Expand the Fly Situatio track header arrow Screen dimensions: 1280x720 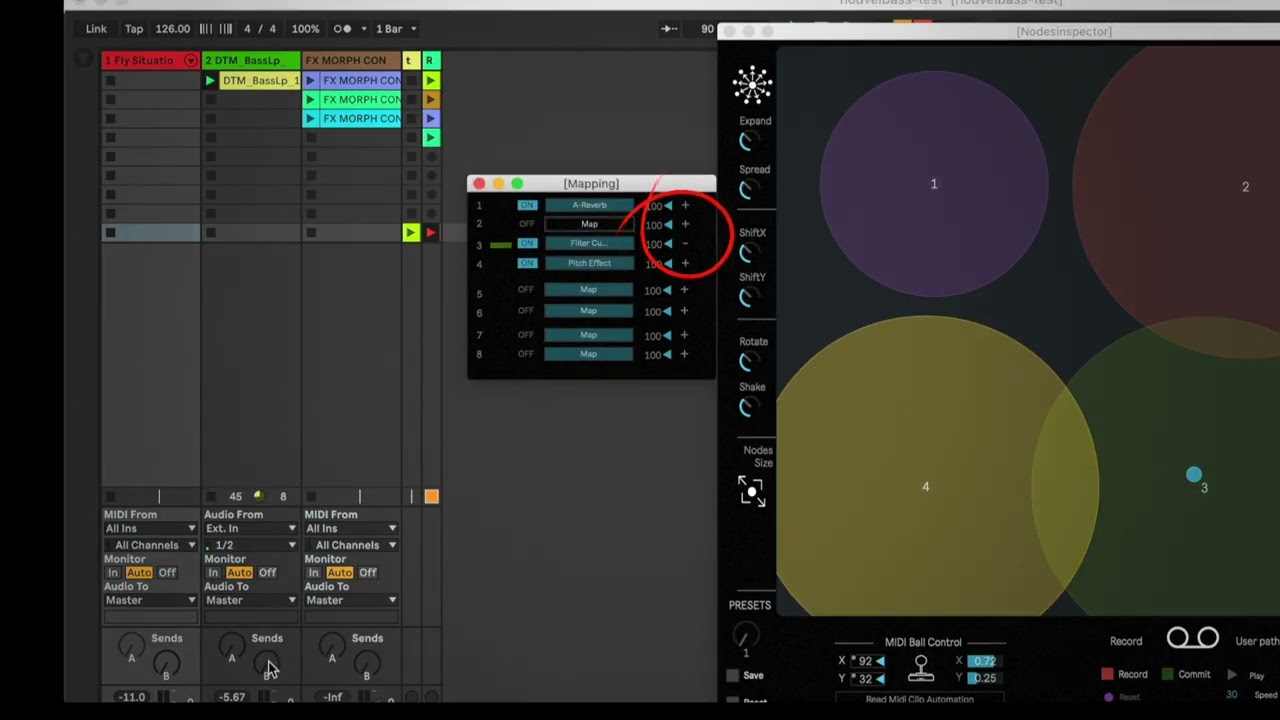click(x=190, y=61)
